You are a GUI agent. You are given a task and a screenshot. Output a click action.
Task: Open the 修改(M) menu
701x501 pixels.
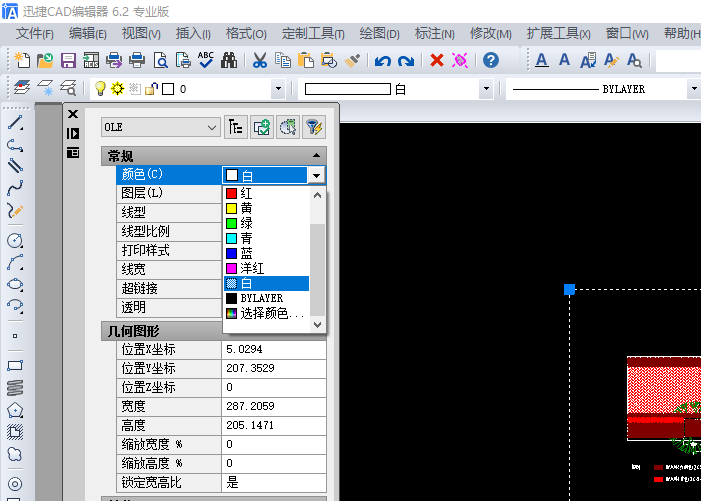(490, 34)
